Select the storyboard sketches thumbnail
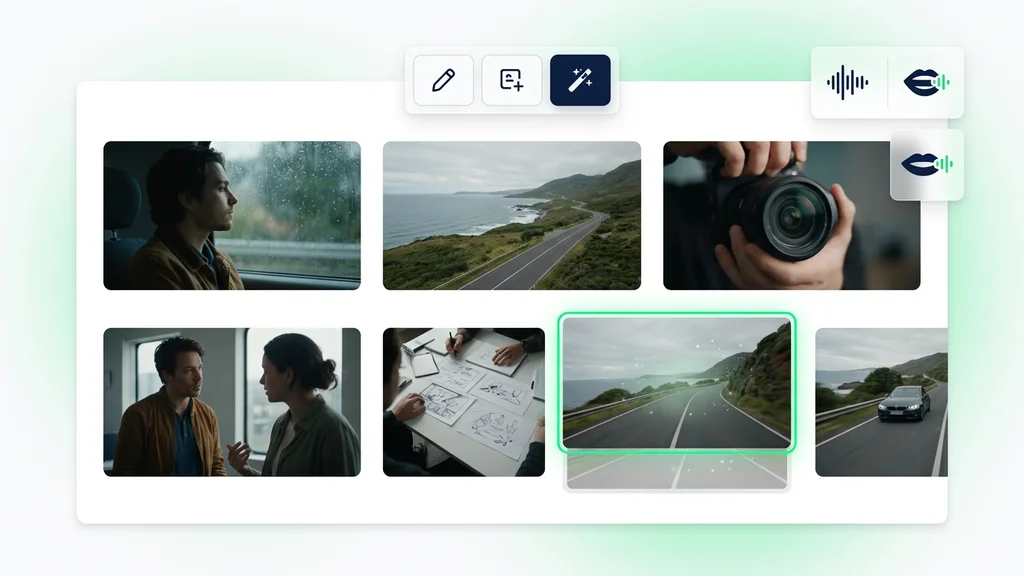This screenshot has height=576, width=1024. pyautogui.click(x=464, y=402)
